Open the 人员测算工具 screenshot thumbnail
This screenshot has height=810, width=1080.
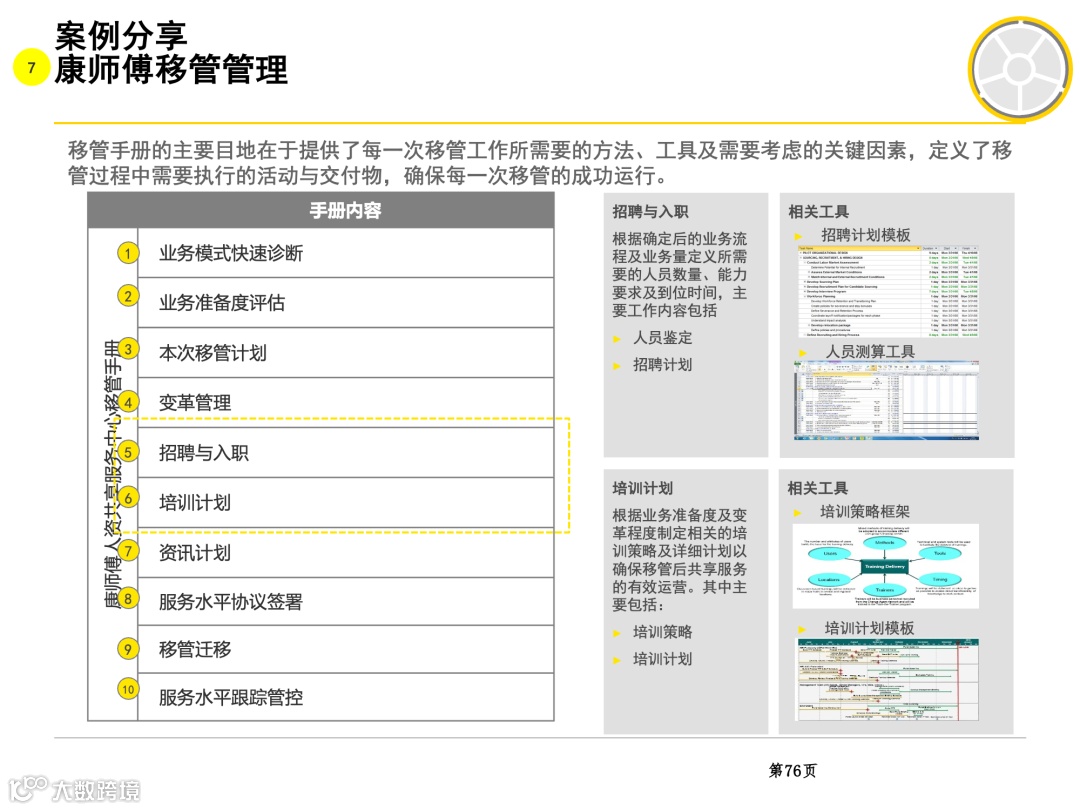click(886, 401)
